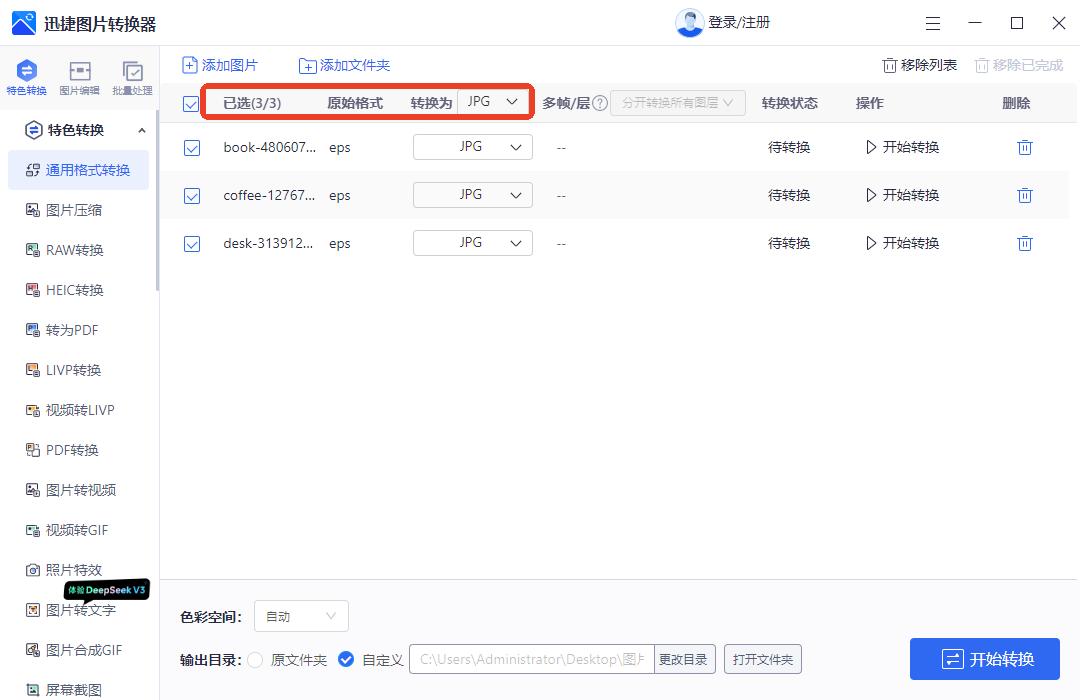Toggle the select-all checkbox in header
This screenshot has width=1080, height=700.
191,102
